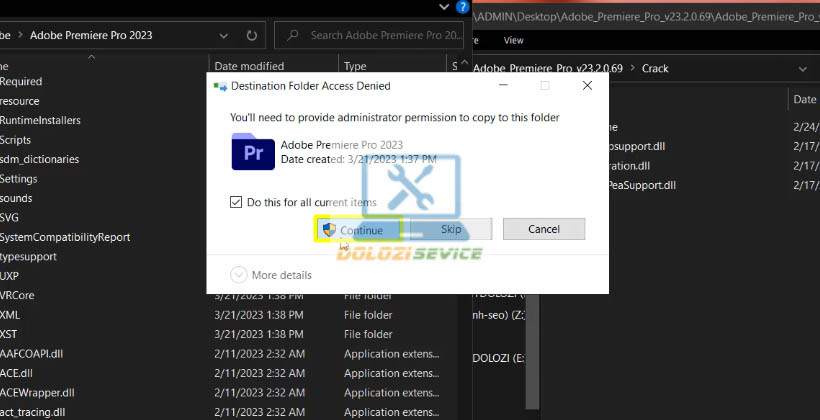
Task: Select the ACEWrapper.dll file
Action: [x=38, y=392]
